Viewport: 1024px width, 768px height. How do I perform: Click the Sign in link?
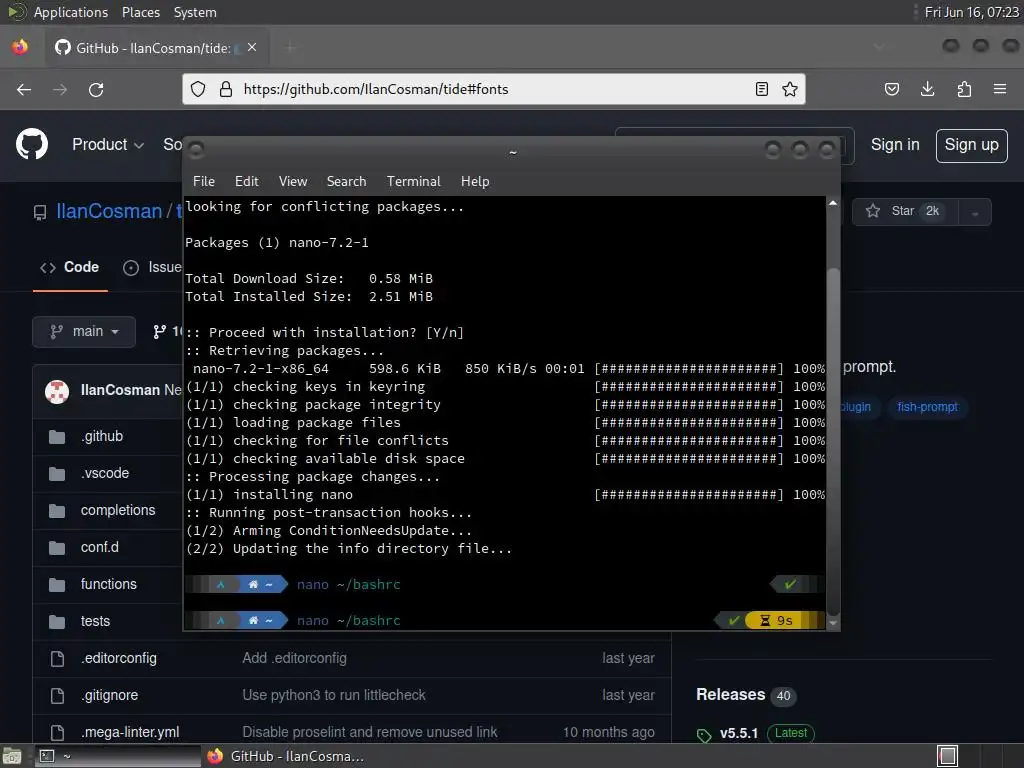[x=895, y=145]
